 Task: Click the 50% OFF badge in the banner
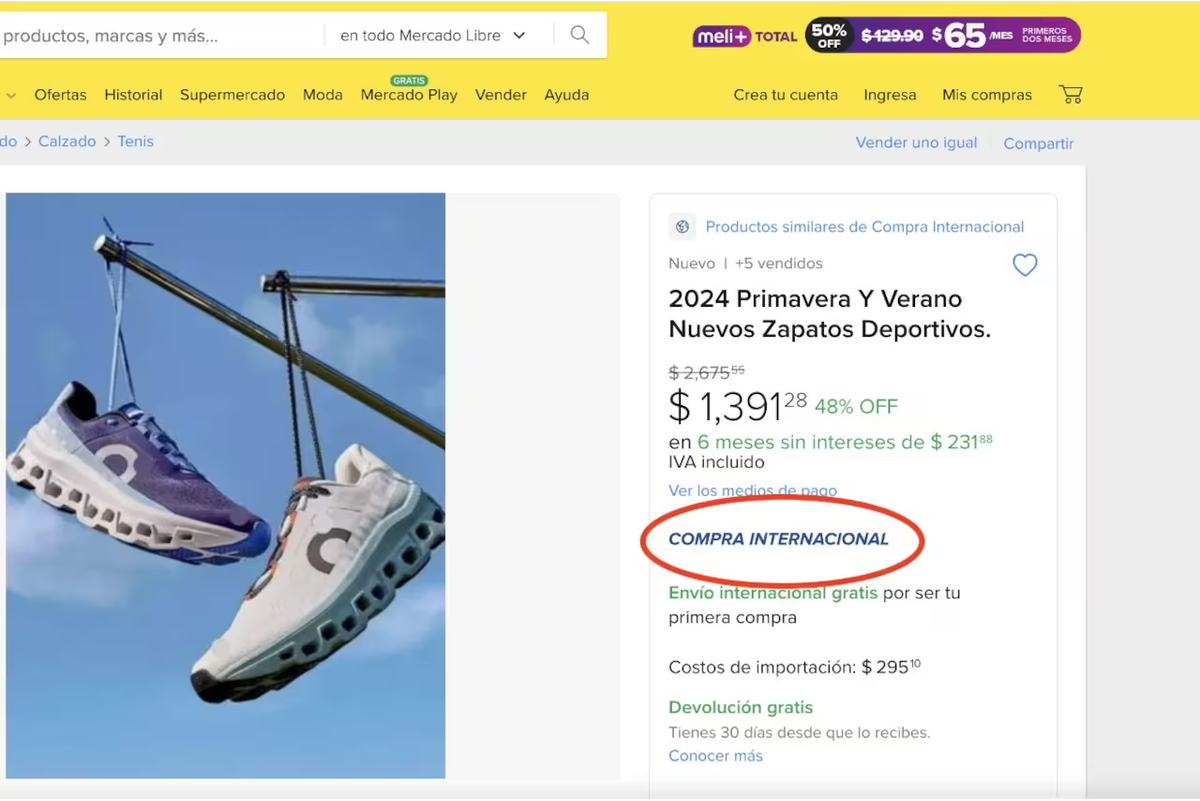point(828,35)
